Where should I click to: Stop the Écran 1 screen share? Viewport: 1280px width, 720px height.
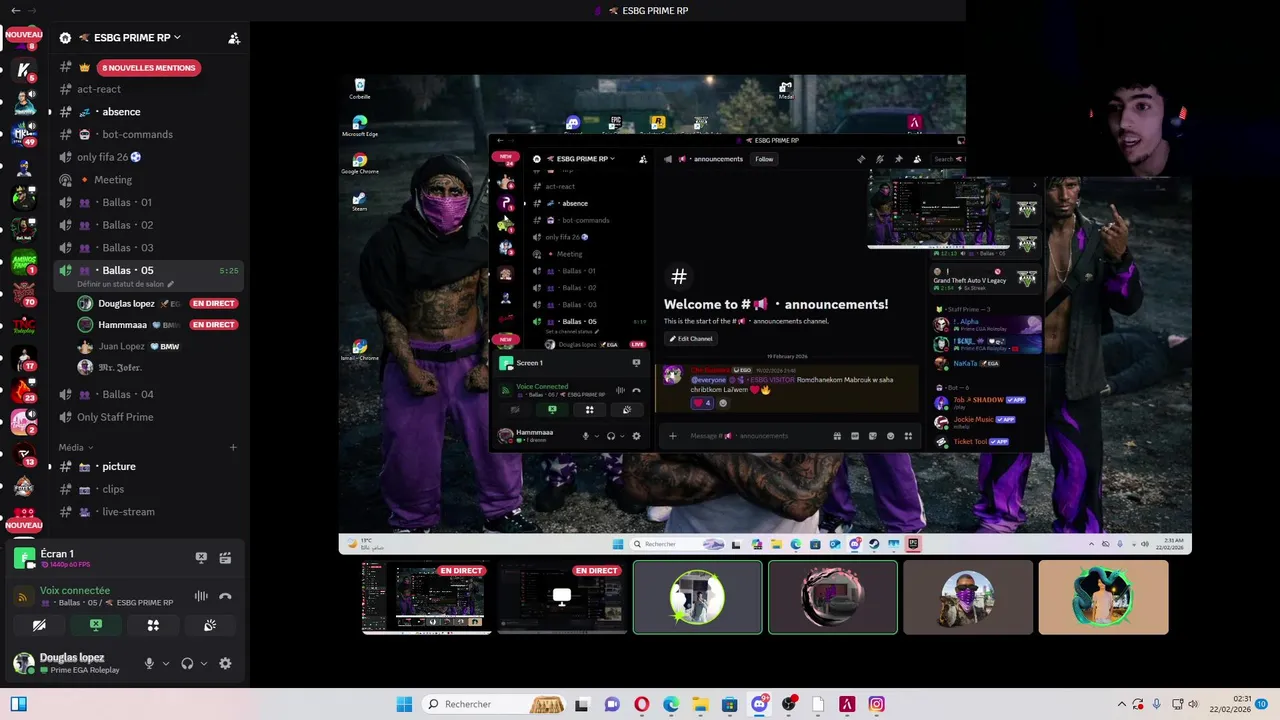[201, 558]
